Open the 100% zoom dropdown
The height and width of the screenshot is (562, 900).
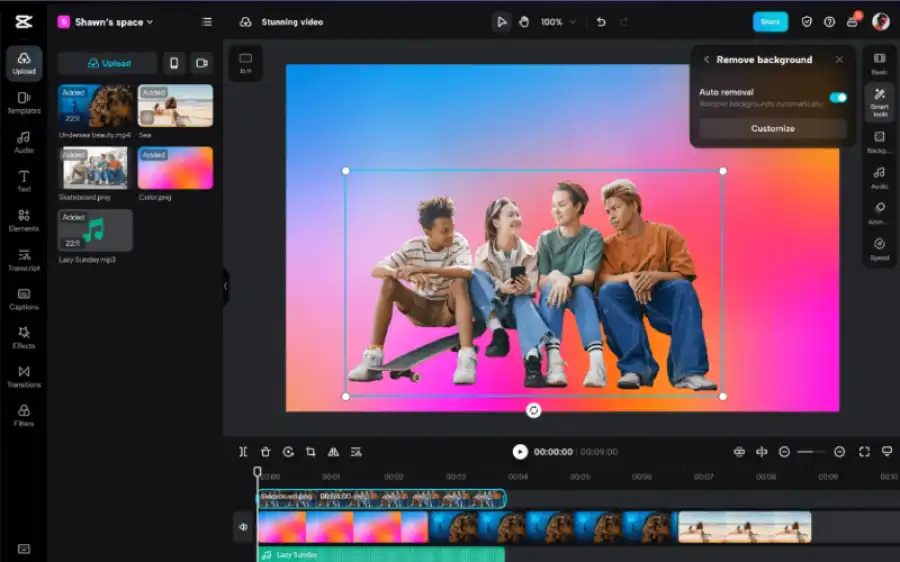[557, 22]
